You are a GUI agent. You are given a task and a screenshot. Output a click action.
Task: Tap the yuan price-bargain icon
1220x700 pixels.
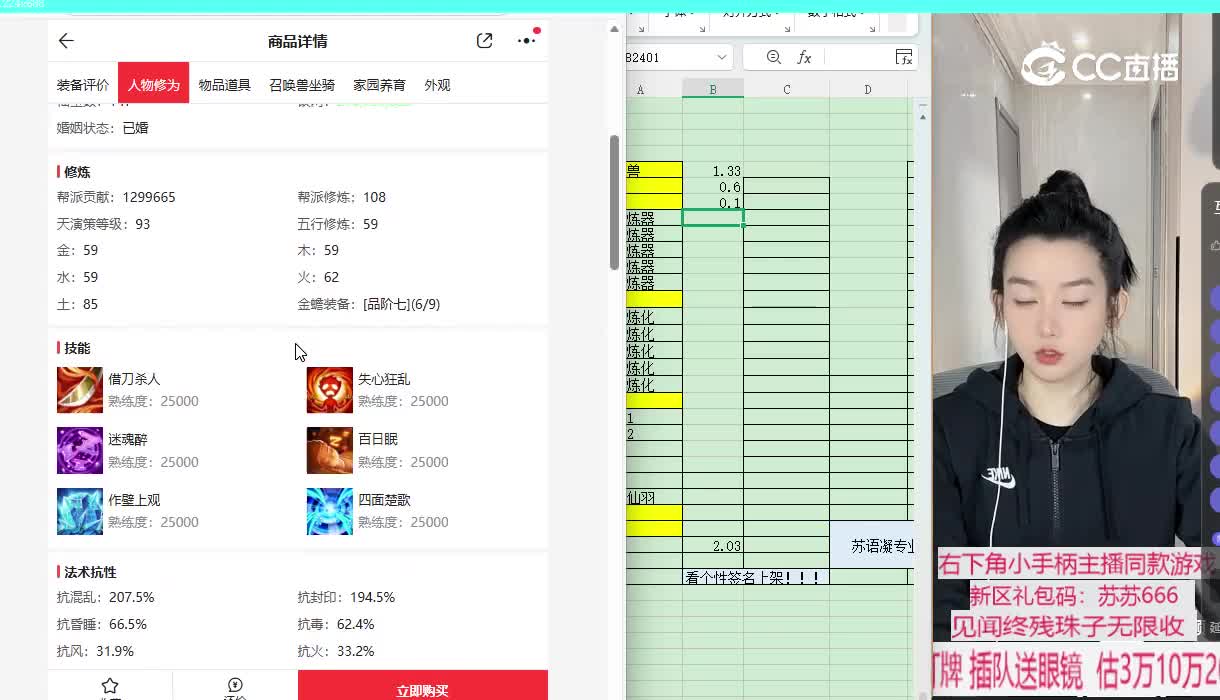point(235,686)
